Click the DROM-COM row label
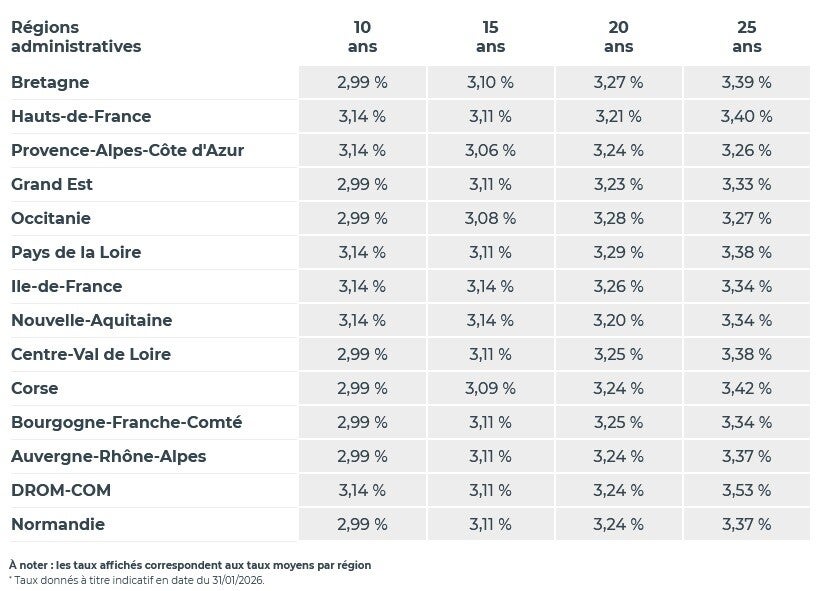The height and width of the screenshot is (591, 822). [61, 490]
